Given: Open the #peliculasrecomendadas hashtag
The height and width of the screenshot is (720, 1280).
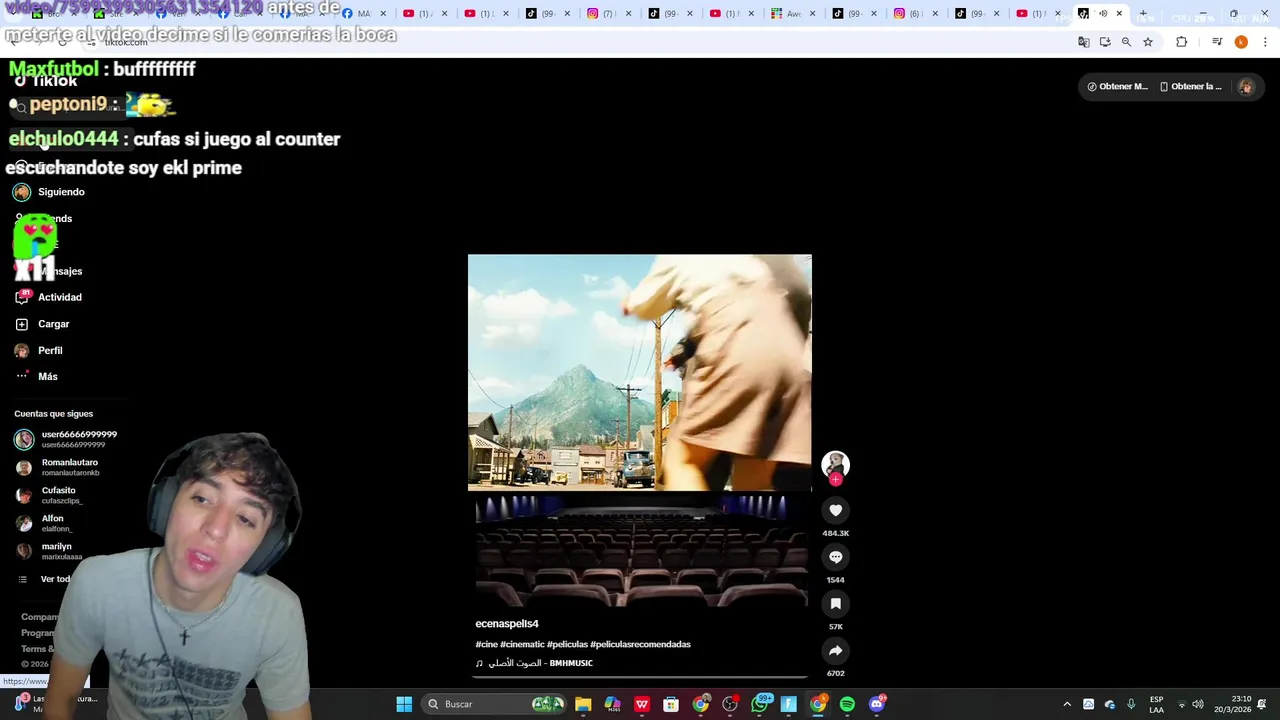Looking at the screenshot, I should (x=640, y=644).
